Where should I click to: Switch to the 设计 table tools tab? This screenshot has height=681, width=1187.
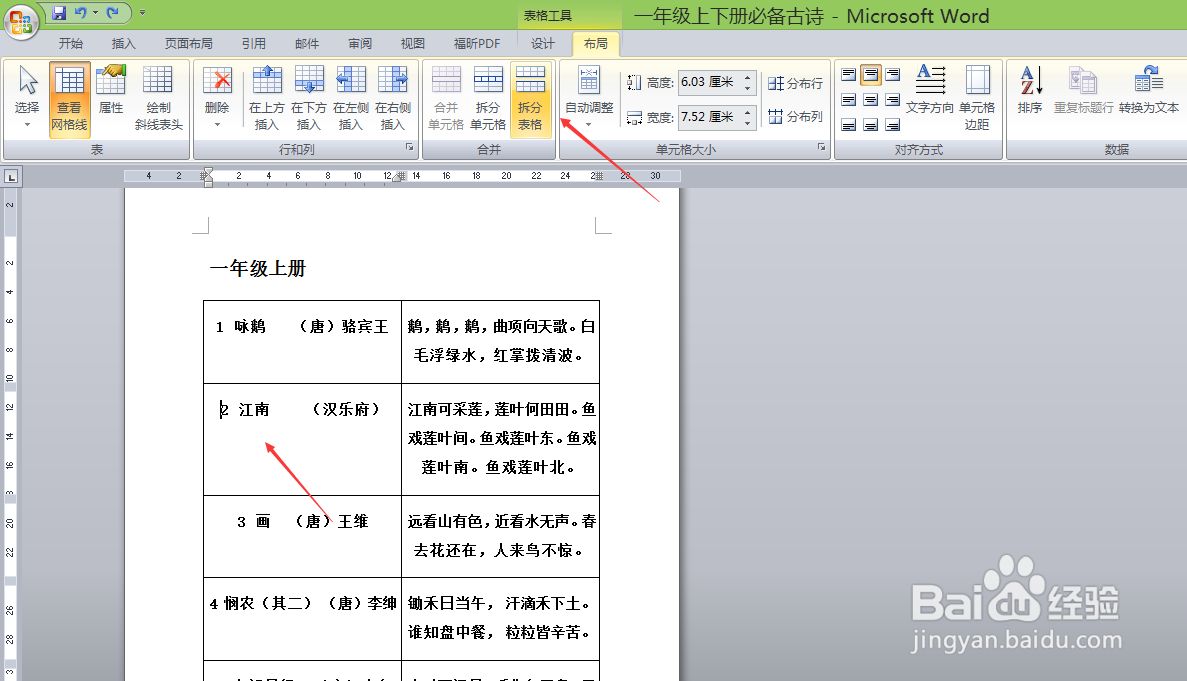tap(543, 44)
